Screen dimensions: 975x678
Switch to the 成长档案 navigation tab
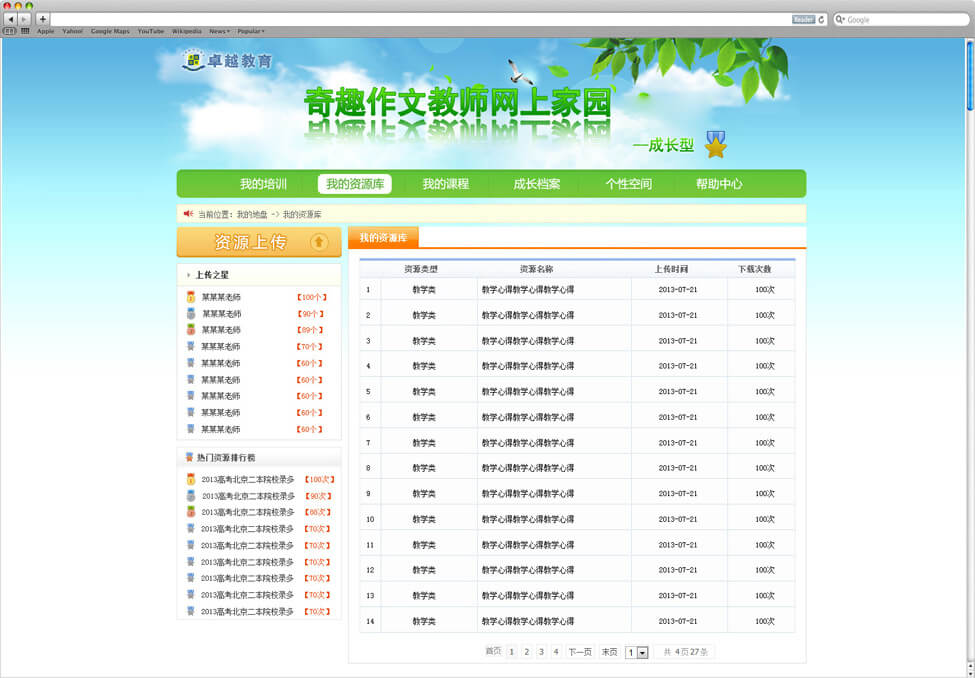click(537, 184)
